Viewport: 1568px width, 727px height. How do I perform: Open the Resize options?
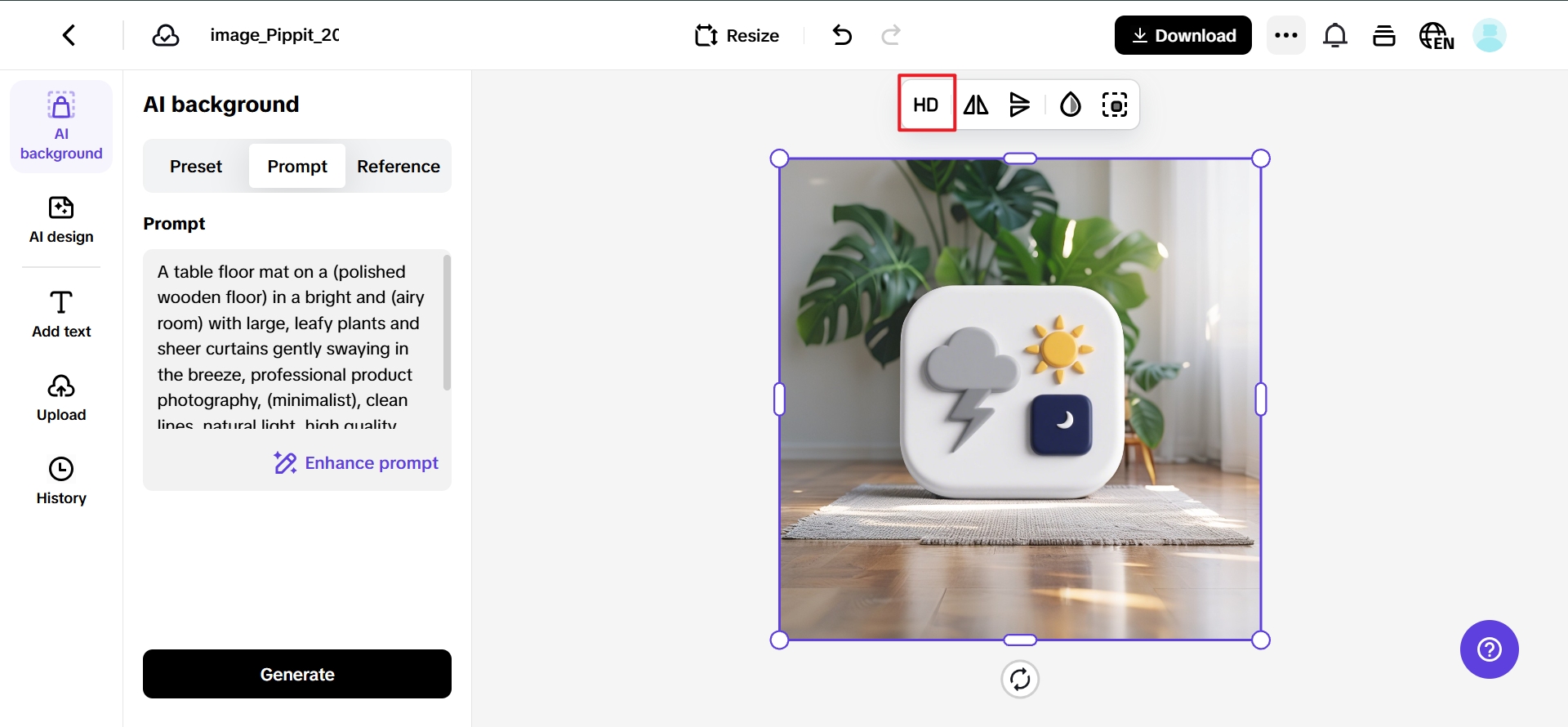pyautogui.click(x=737, y=35)
